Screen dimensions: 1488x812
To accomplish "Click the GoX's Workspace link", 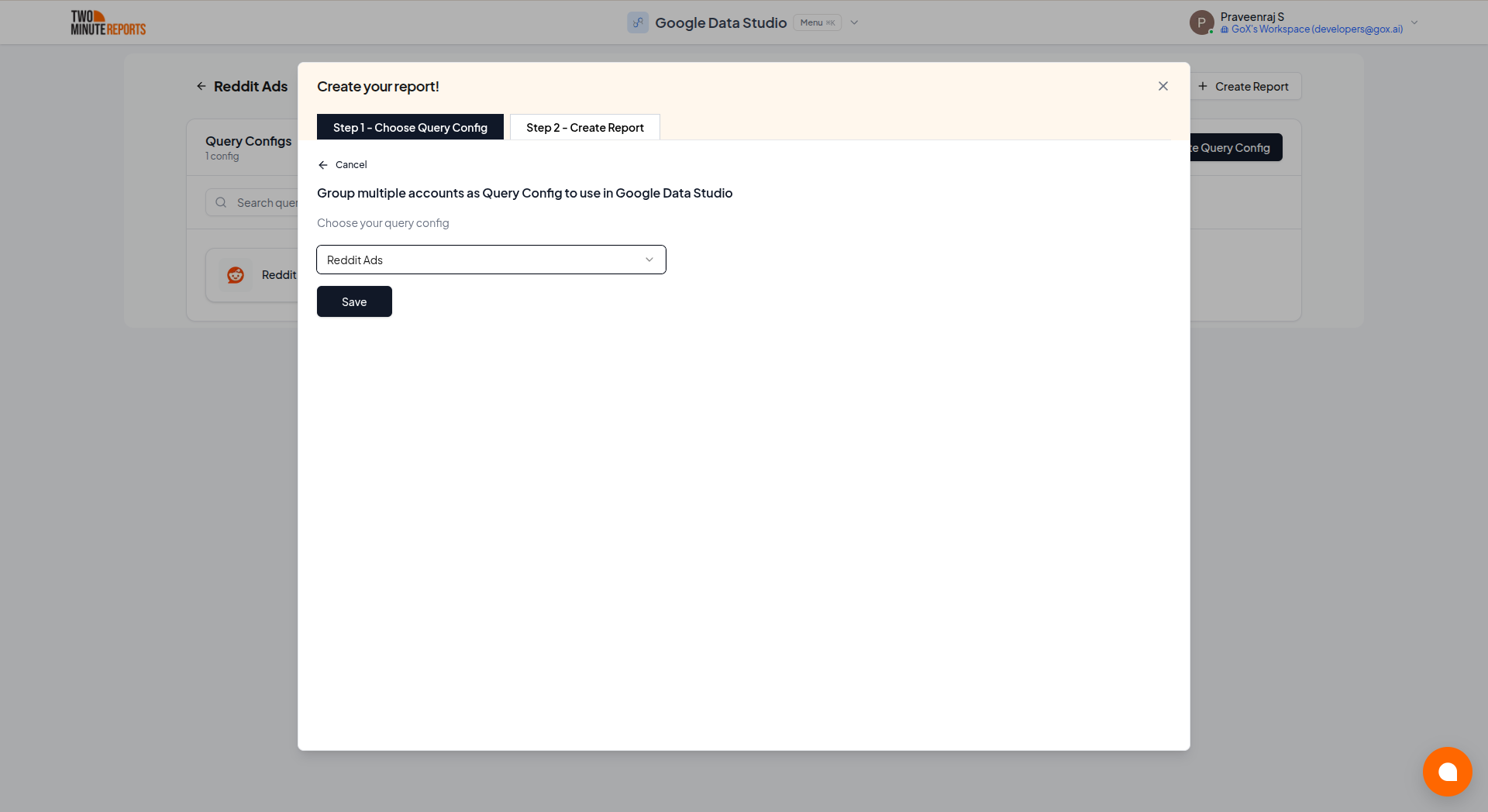I will point(1317,29).
